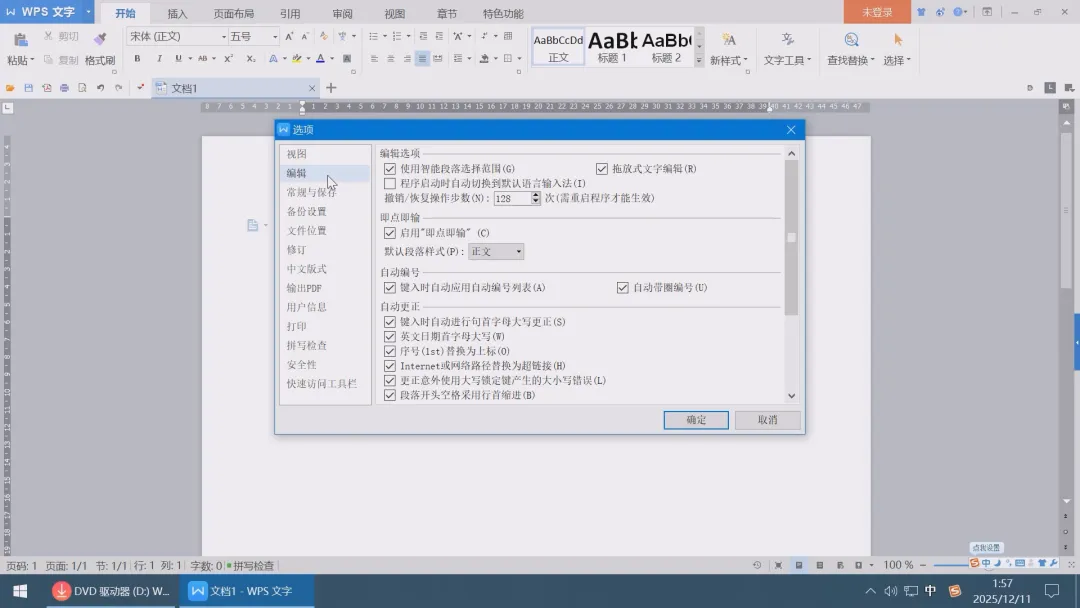Uncheck 使用智能段落选择范围(G) checkbox

tap(390, 169)
